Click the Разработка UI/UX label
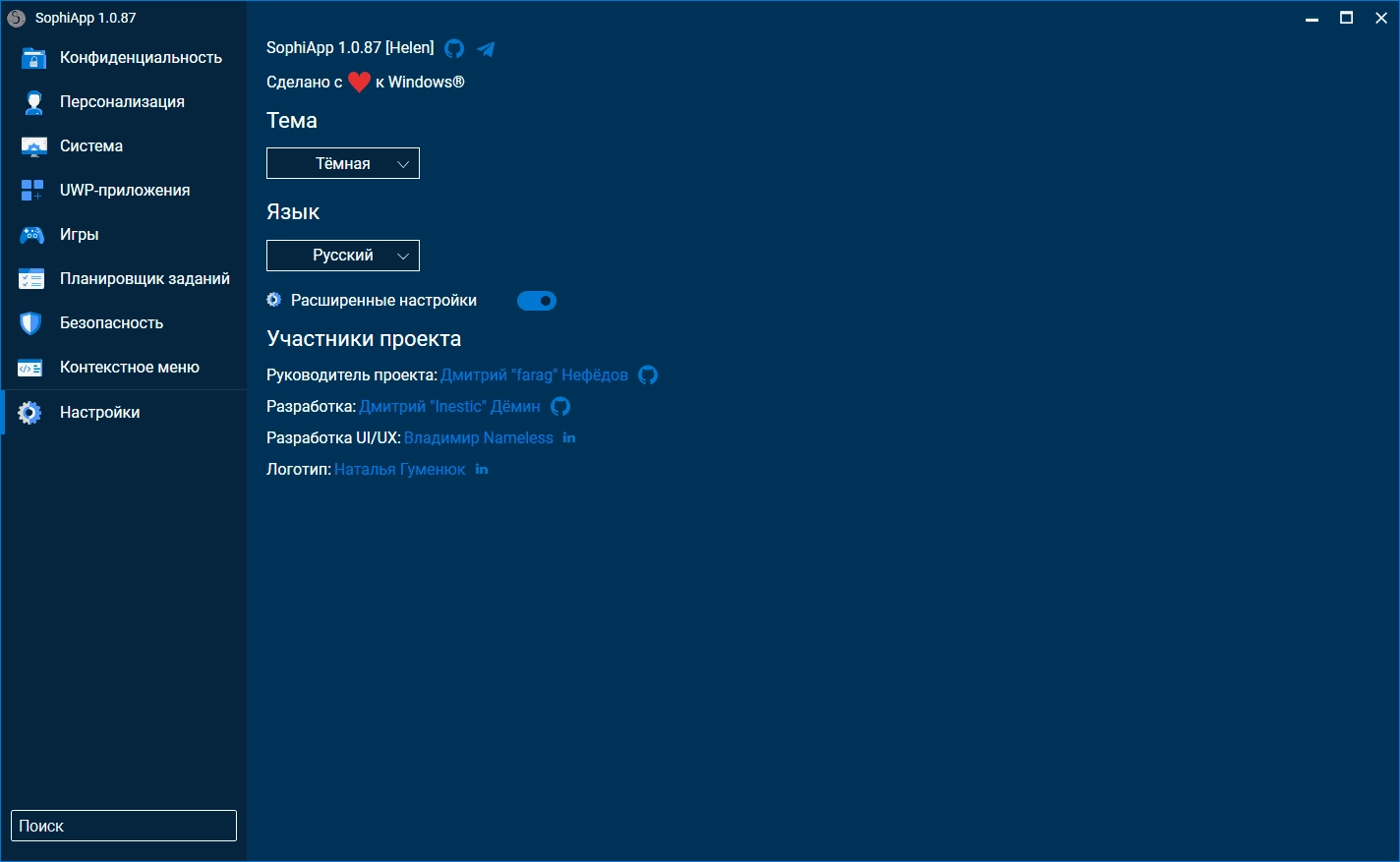Screen dimensions: 1400x862 pos(333,437)
